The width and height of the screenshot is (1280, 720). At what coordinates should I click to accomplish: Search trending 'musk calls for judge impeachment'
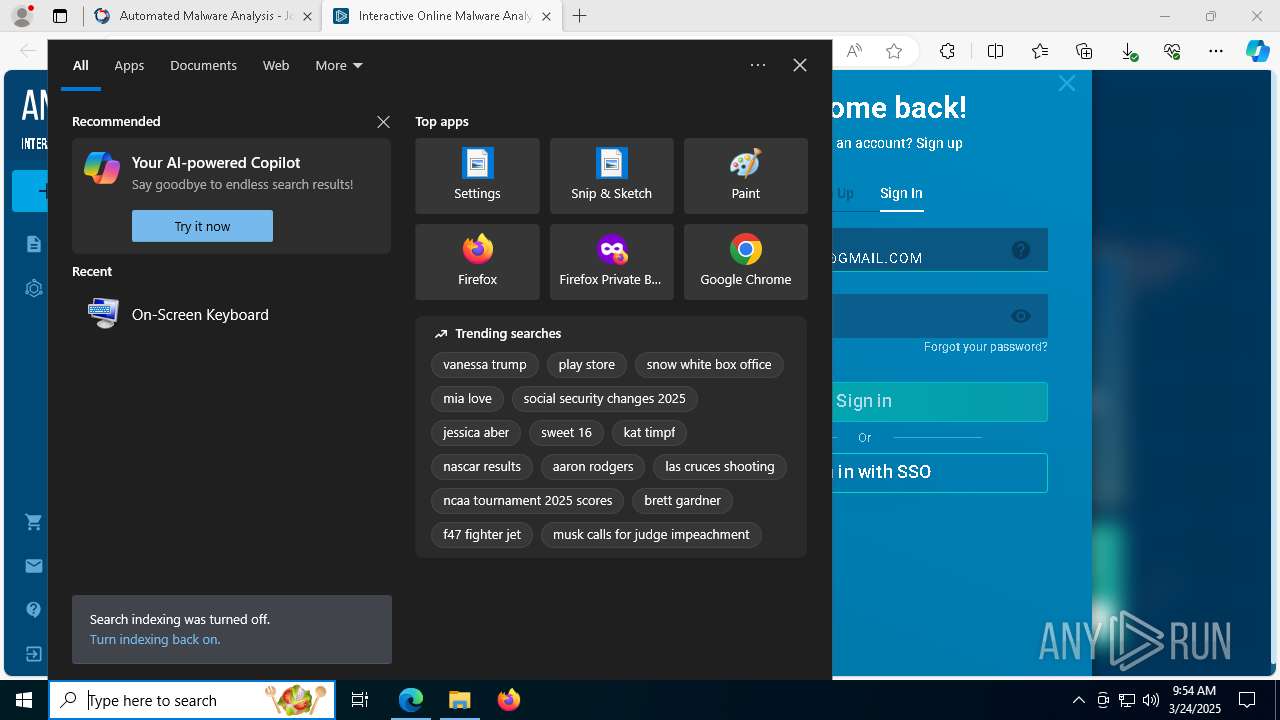(x=651, y=535)
